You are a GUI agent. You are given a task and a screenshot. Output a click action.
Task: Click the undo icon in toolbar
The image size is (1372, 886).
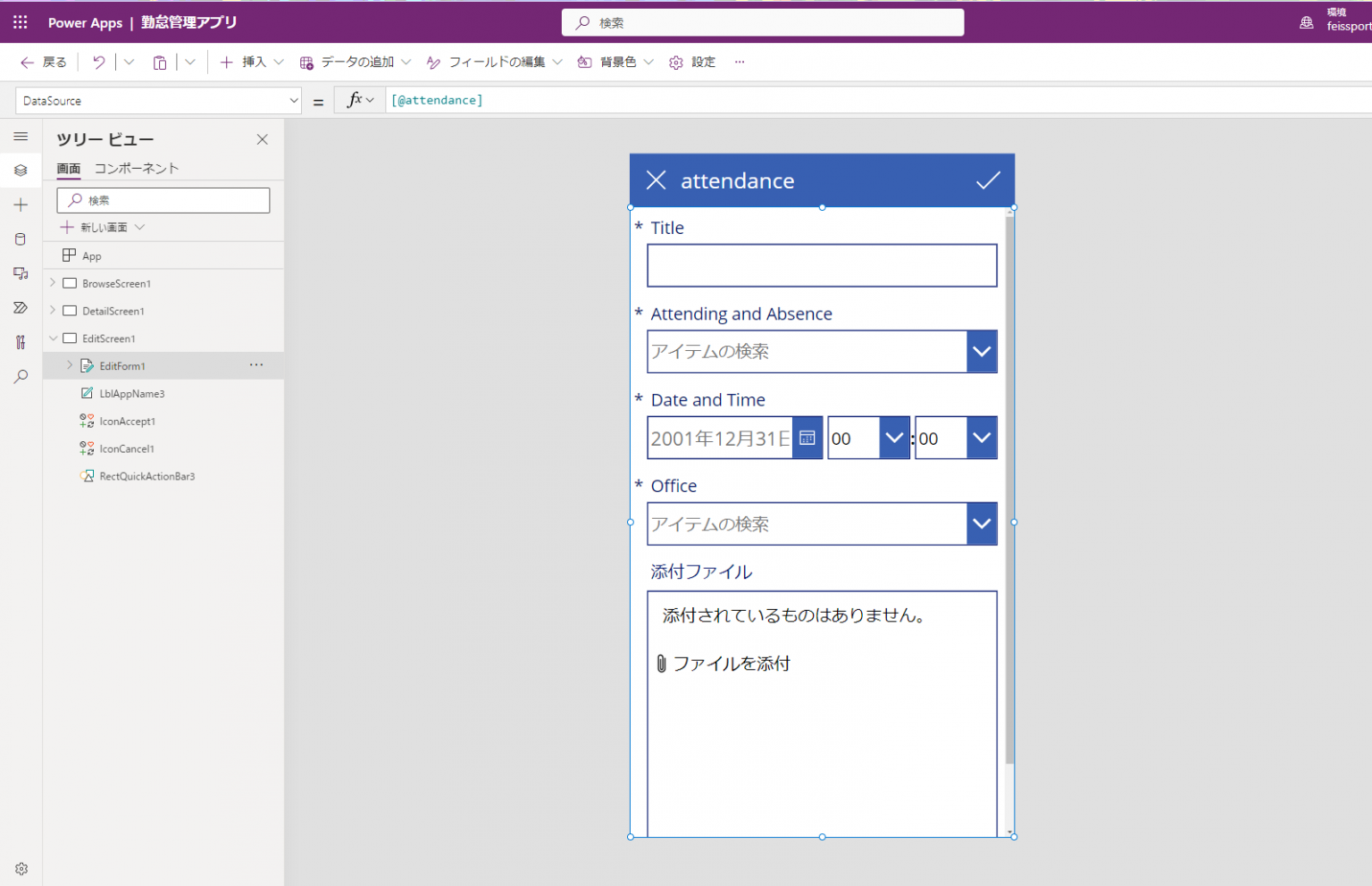(x=99, y=62)
